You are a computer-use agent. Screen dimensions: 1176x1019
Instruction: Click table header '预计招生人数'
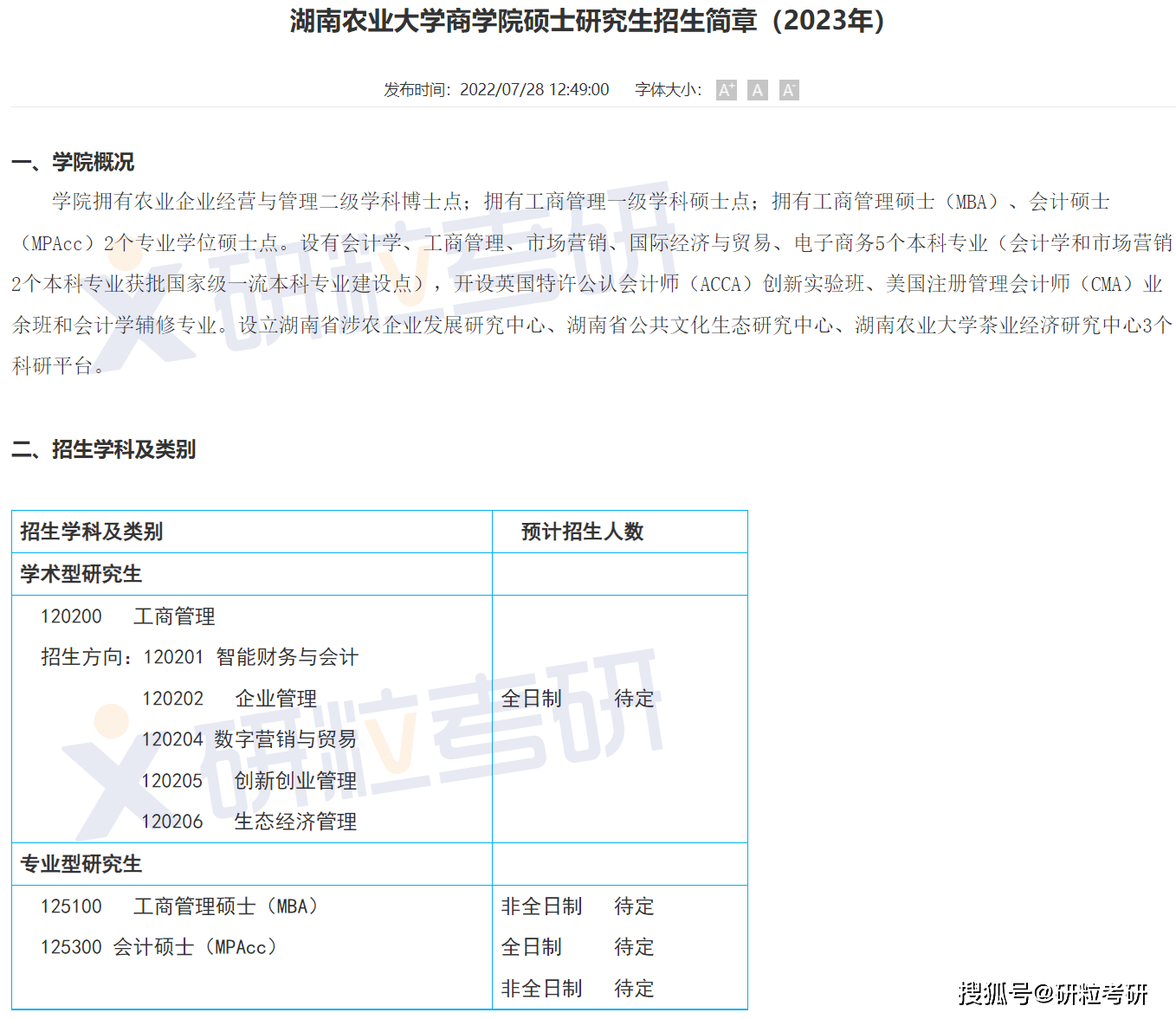pos(583,532)
